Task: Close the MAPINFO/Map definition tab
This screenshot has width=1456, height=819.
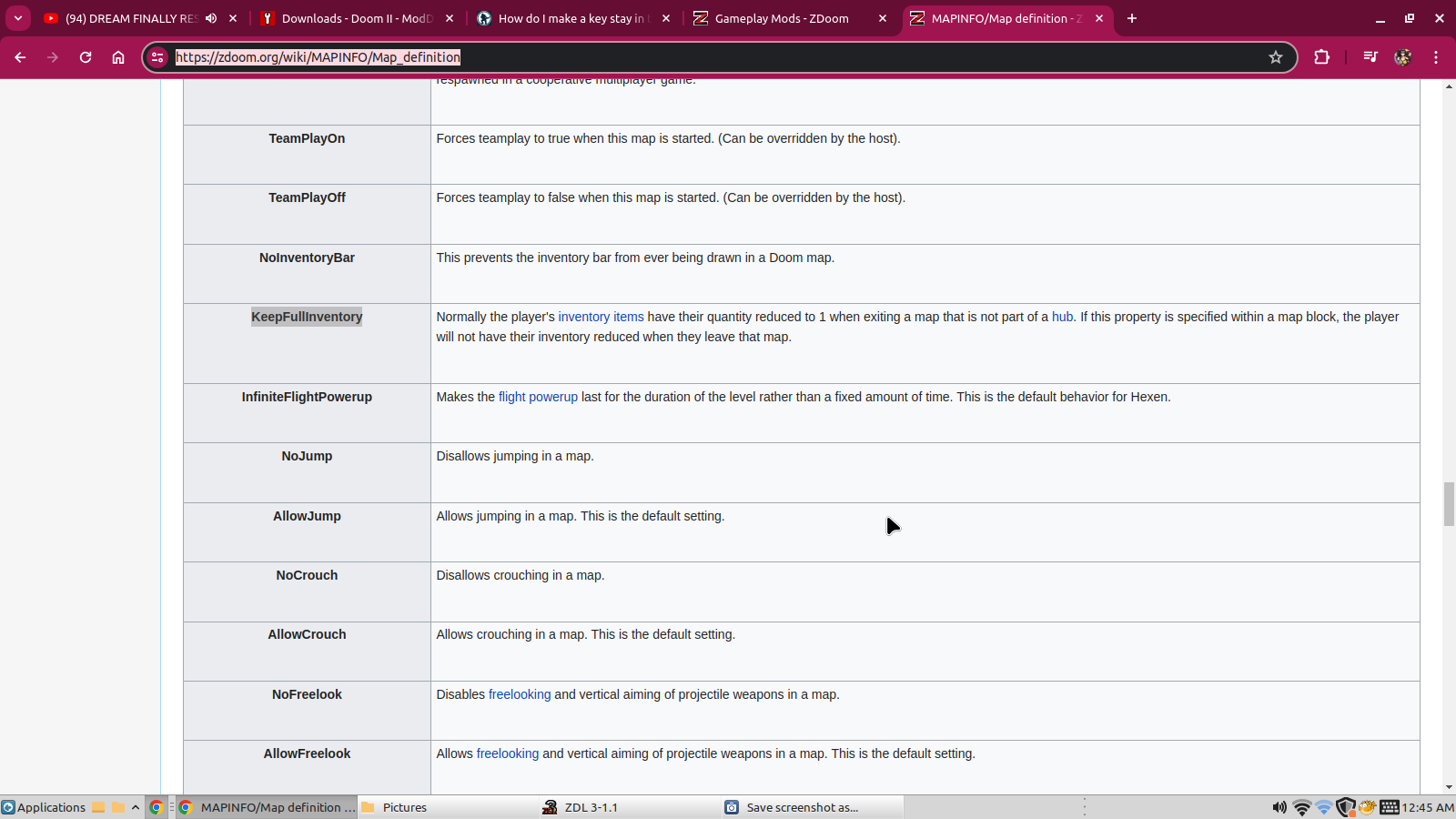Action: [1099, 18]
